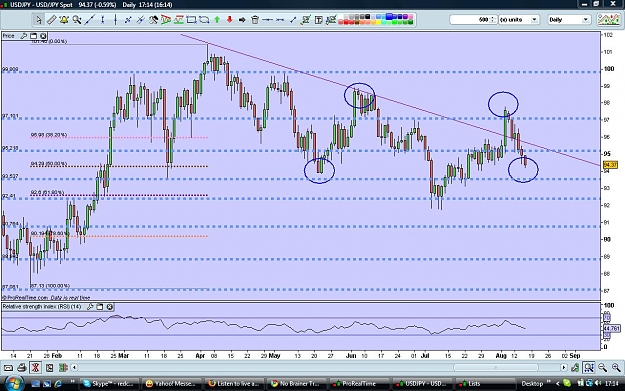Click the 44.761 RSI value label
This screenshot has height=391, width=625.
[x=611, y=328]
